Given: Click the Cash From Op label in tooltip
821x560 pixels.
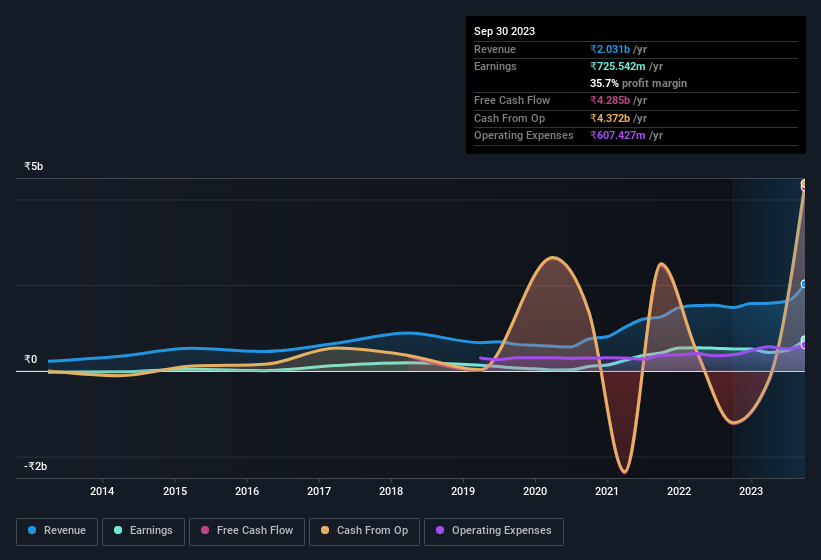Looking at the screenshot, I should coord(509,118).
